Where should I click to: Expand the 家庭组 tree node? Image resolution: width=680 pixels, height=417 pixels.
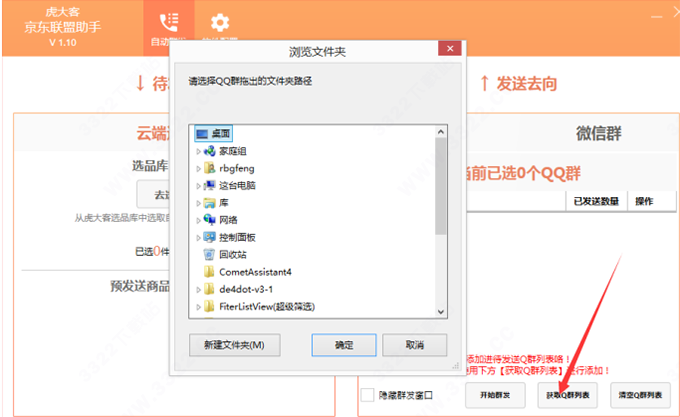coord(198,151)
